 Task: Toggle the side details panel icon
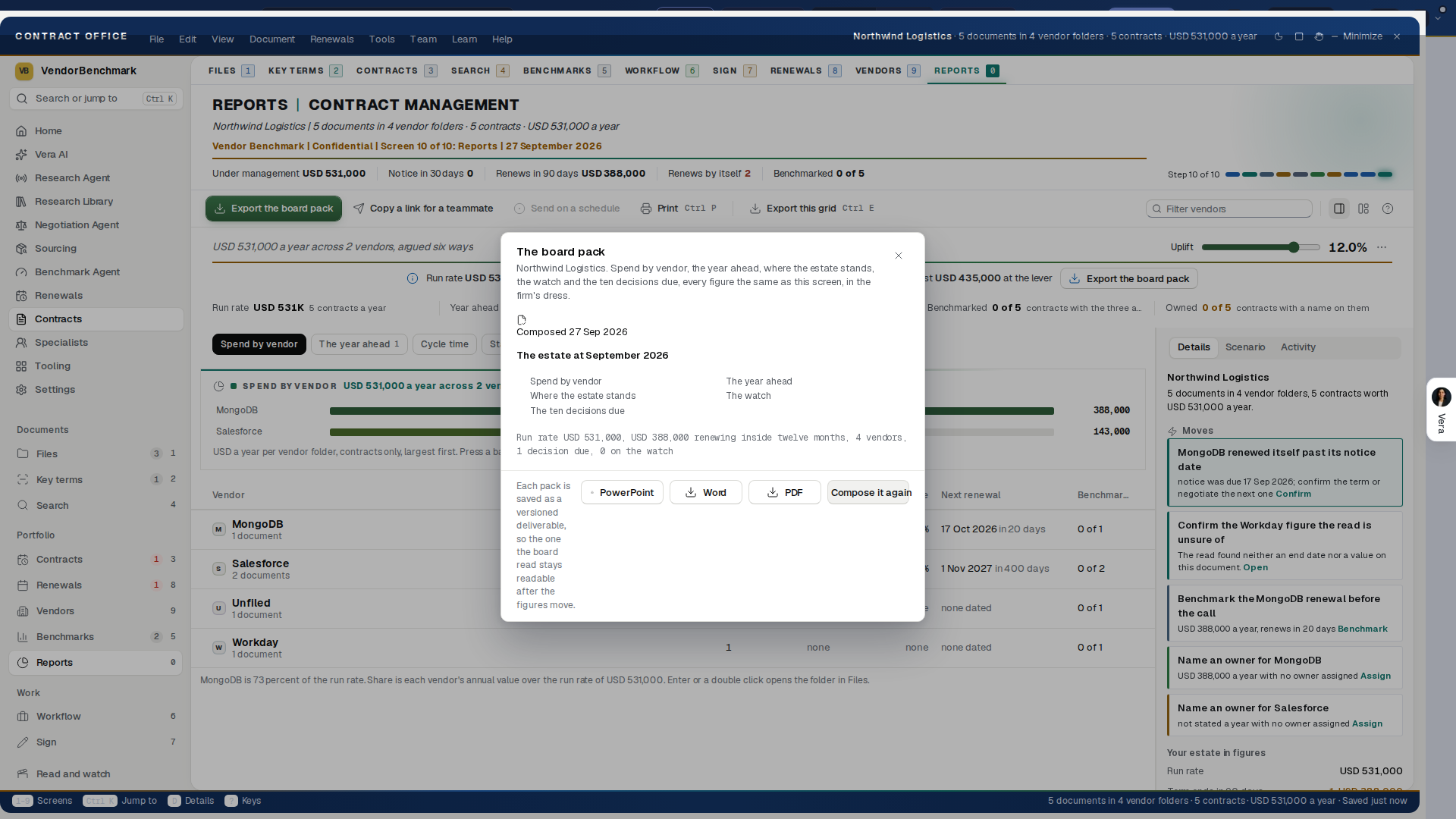pos(1339,209)
